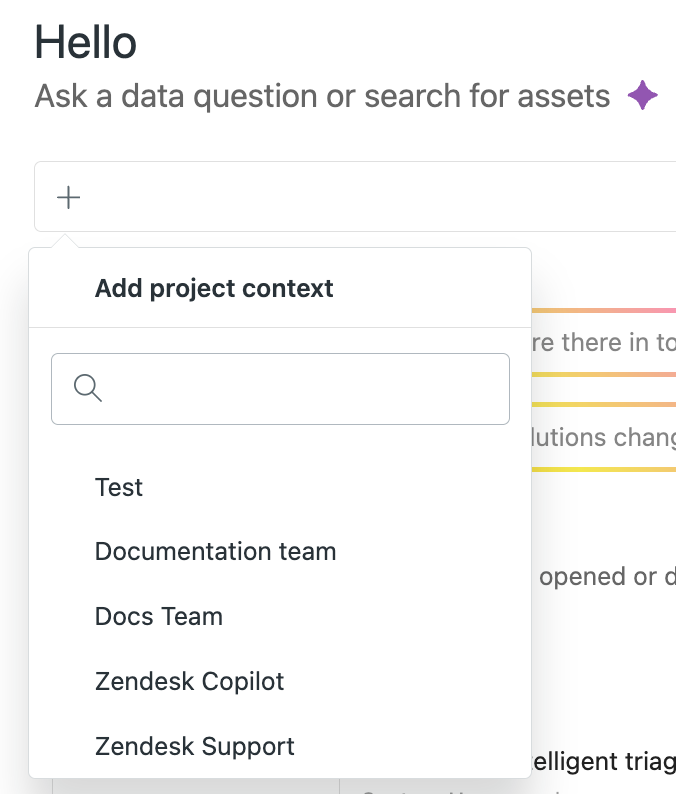Image resolution: width=676 pixels, height=794 pixels.
Task: Click the "Add project context" header
Action: coord(214,288)
